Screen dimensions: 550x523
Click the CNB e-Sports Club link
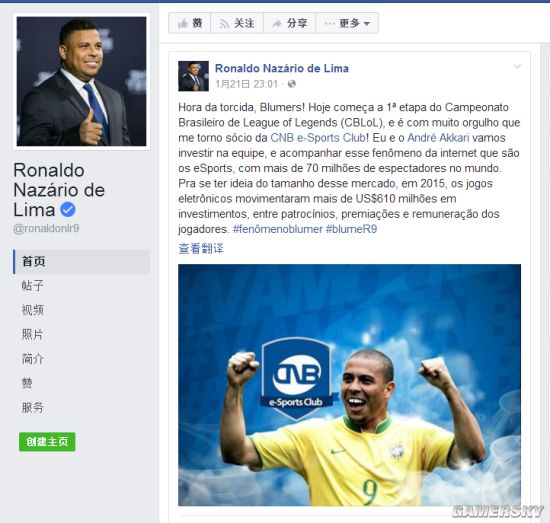point(318,138)
